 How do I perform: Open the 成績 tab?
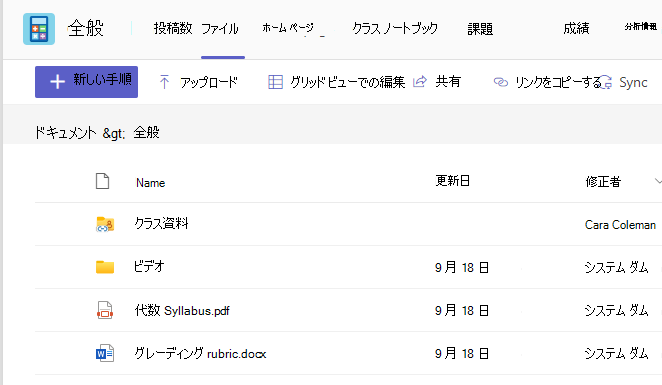tap(576, 28)
